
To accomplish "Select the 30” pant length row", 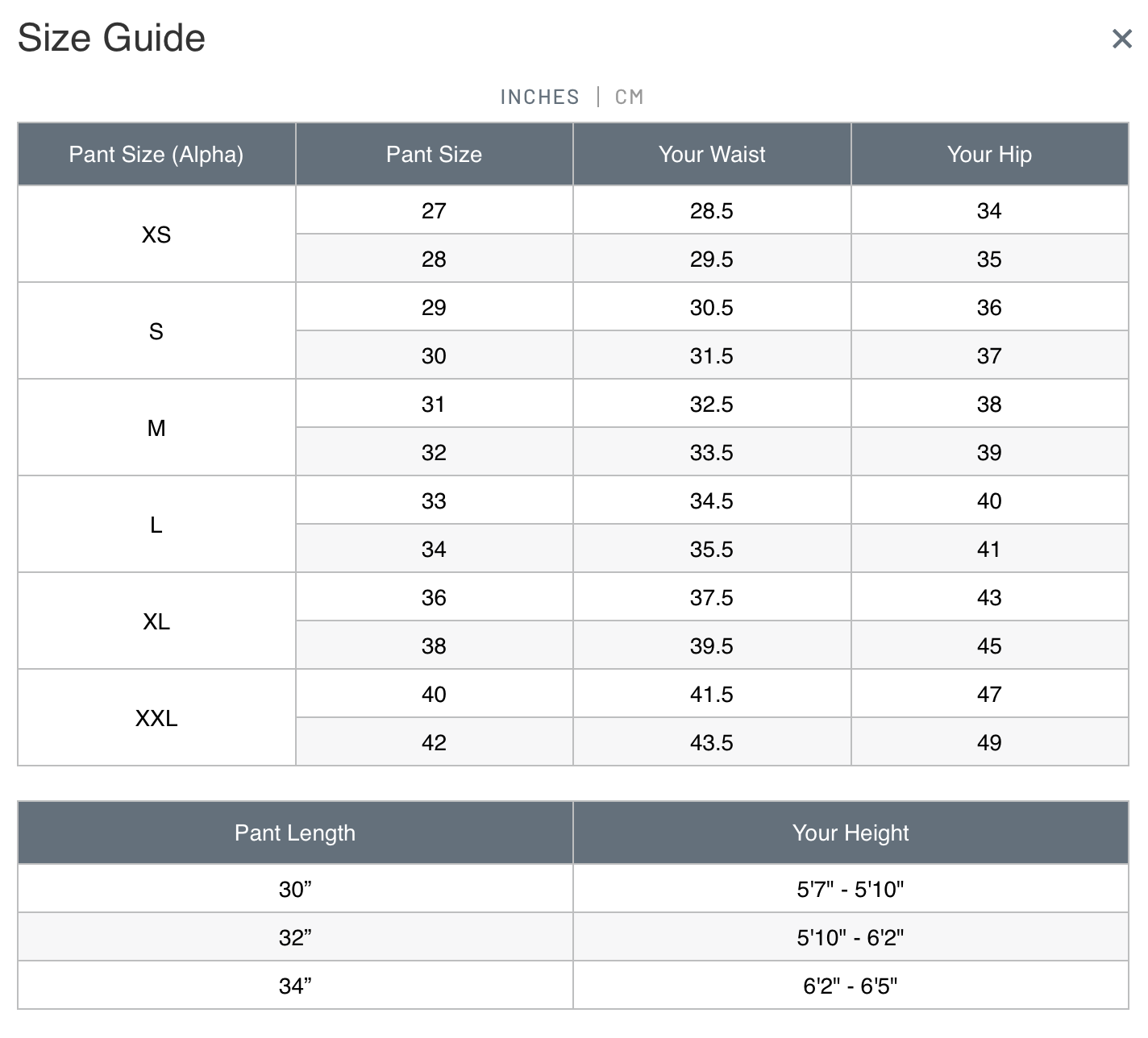I will [x=295, y=890].
